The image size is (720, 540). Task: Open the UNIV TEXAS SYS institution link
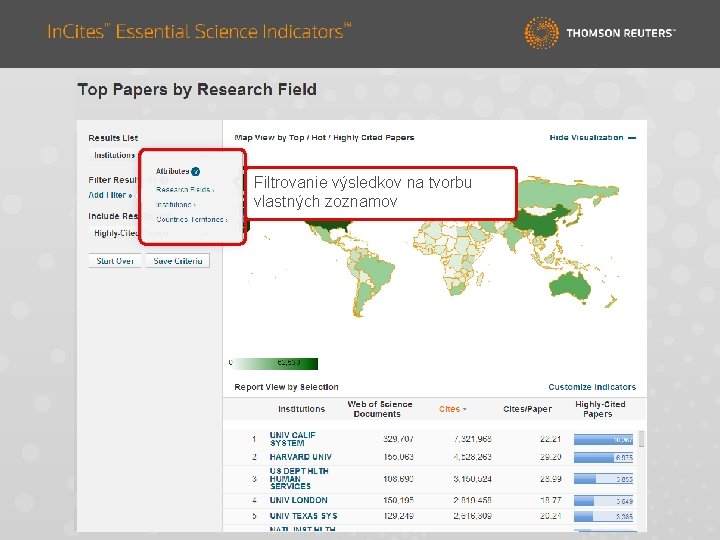click(303, 516)
